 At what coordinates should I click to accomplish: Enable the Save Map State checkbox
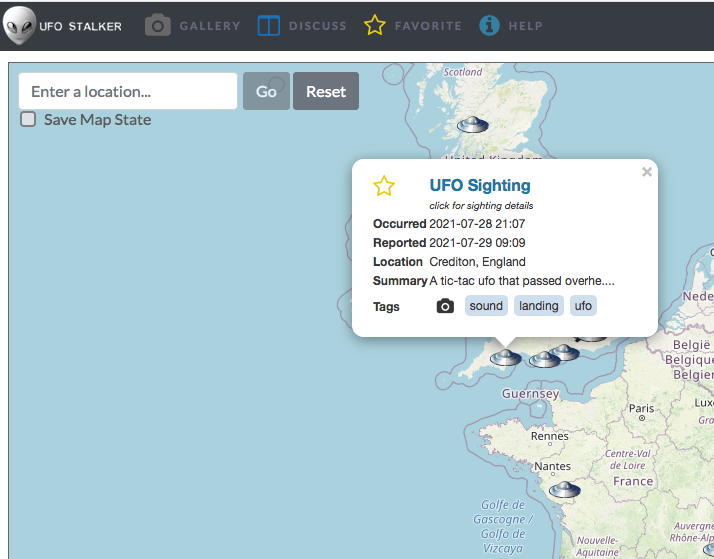[x=29, y=119]
